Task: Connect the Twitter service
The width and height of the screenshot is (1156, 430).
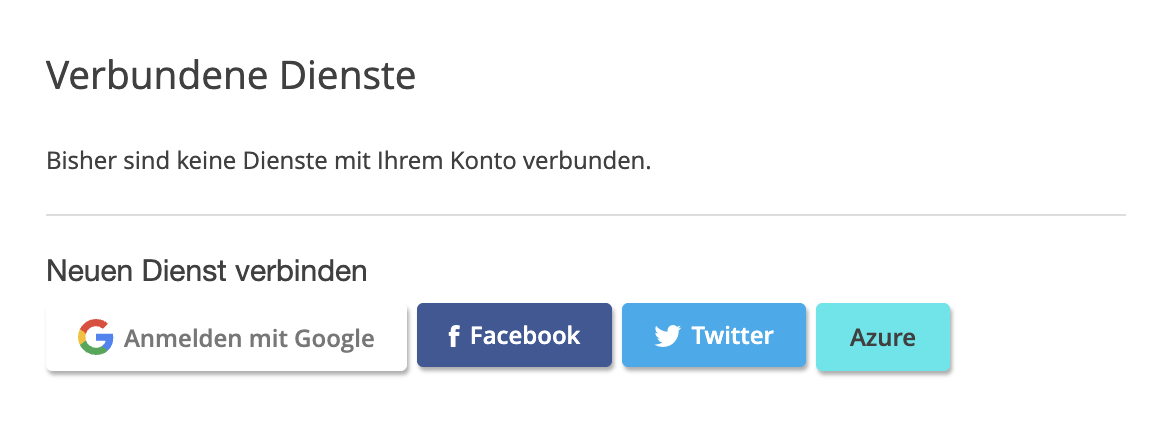Action: click(714, 335)
